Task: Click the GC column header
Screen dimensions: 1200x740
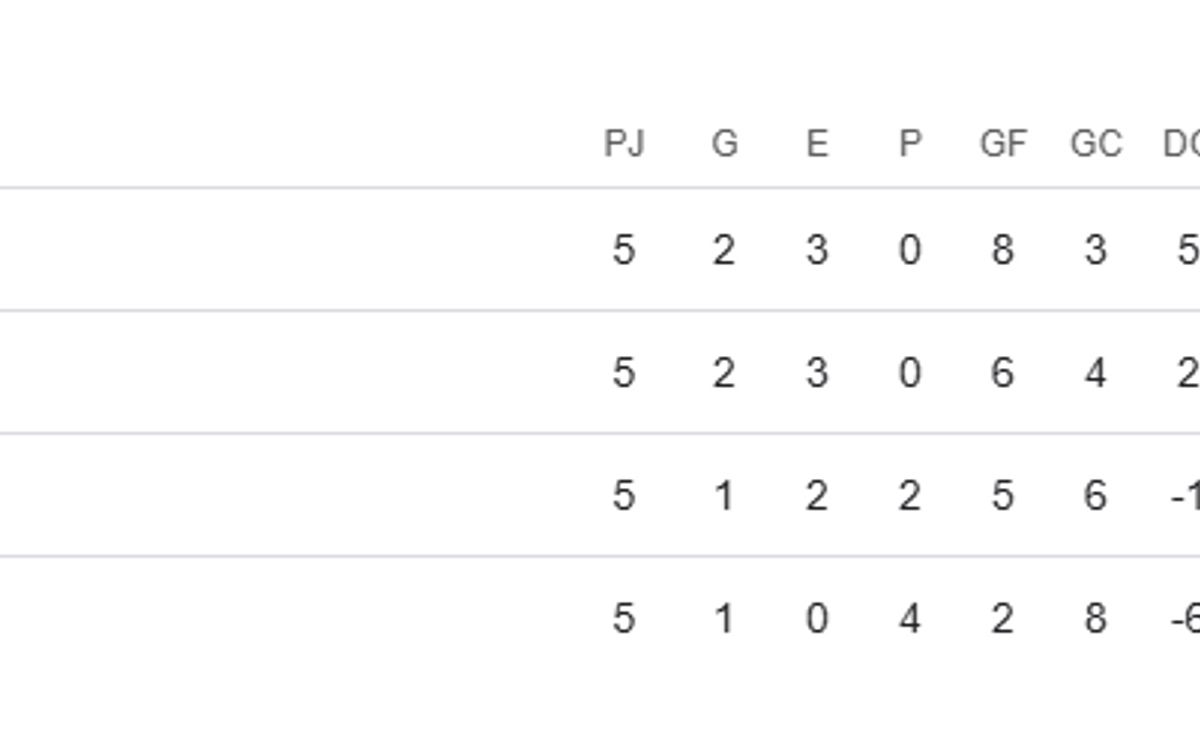Action: click(x=1096, y=144)
